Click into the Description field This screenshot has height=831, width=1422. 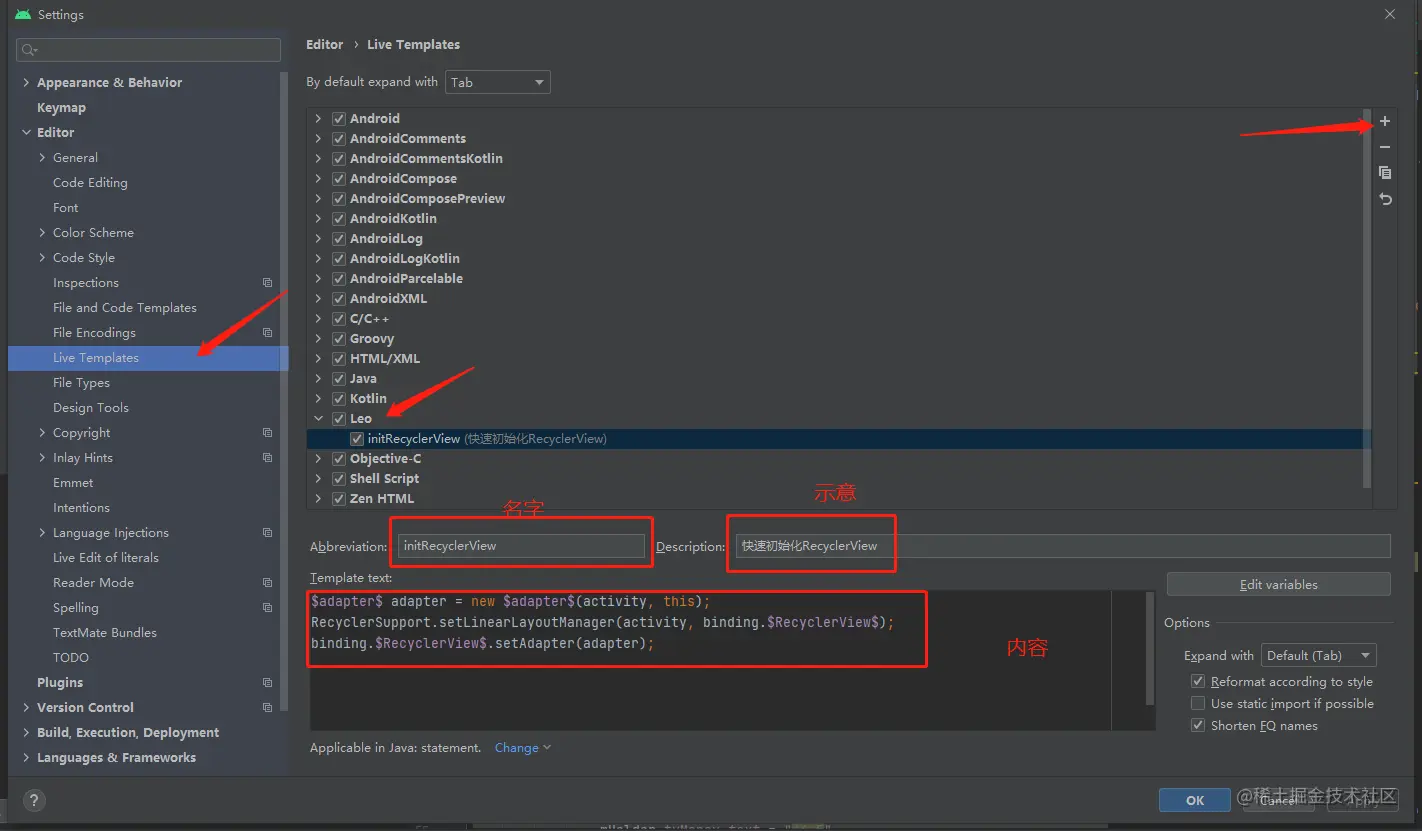[x=1063, y=546]
